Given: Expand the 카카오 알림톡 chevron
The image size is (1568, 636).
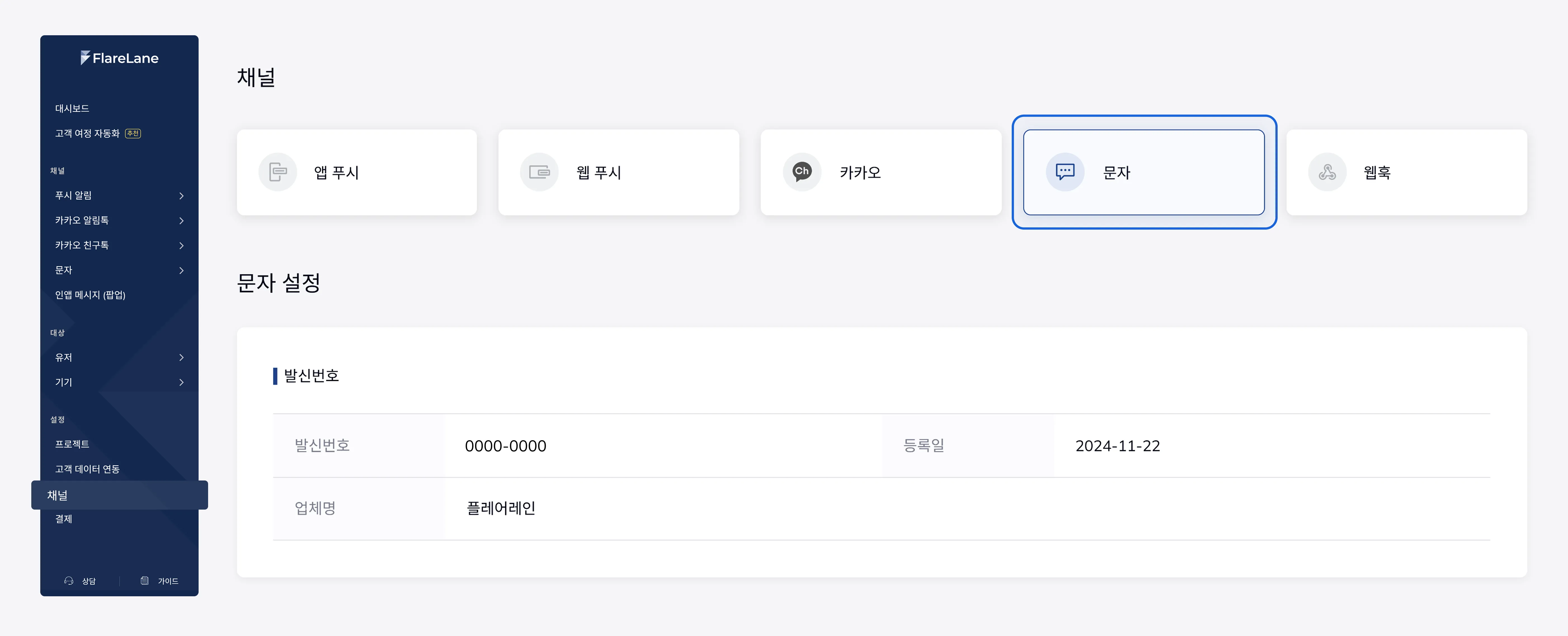Looking at the screenshot, I should pyautogui.click(x=182, y=220).
